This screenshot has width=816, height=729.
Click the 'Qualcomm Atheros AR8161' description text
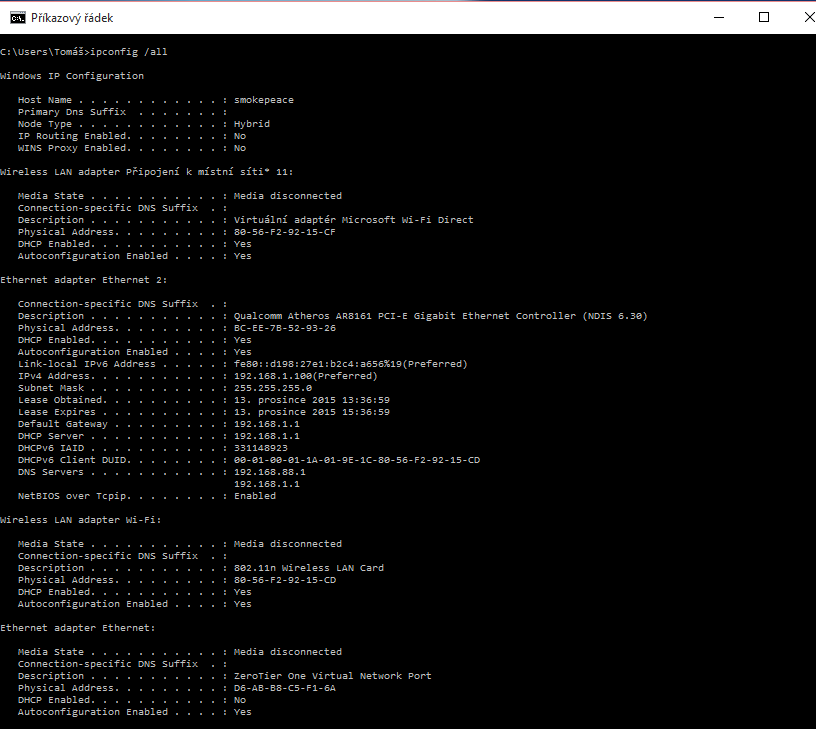point(441,316)
